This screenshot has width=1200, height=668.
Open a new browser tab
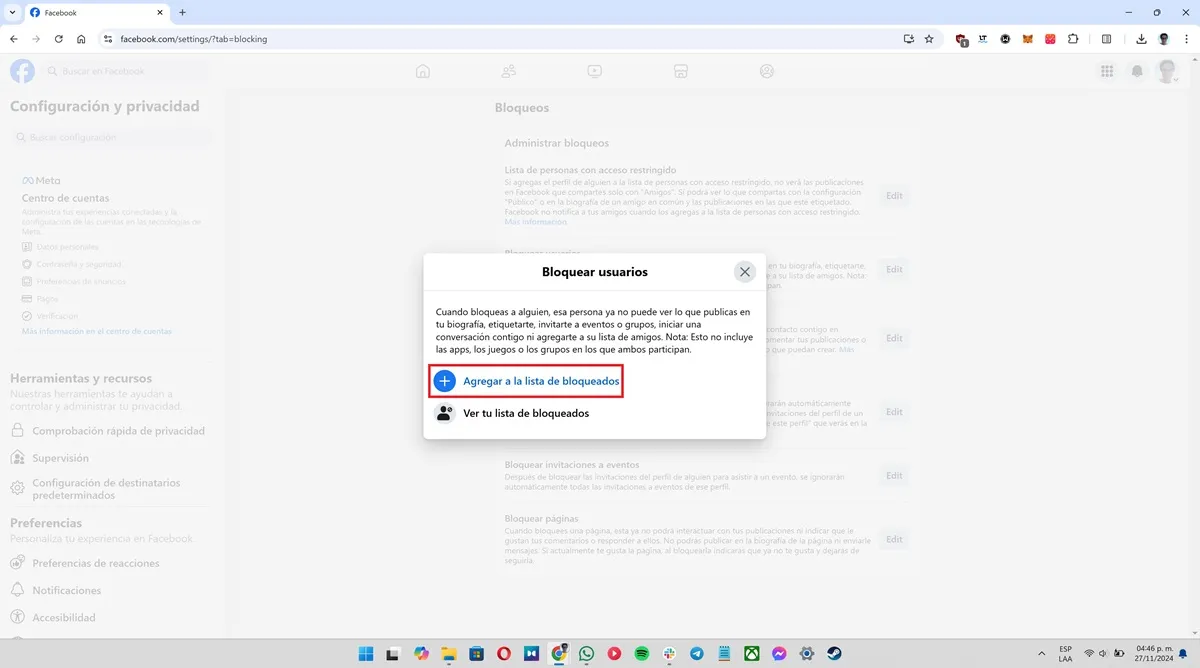[182, 12]
